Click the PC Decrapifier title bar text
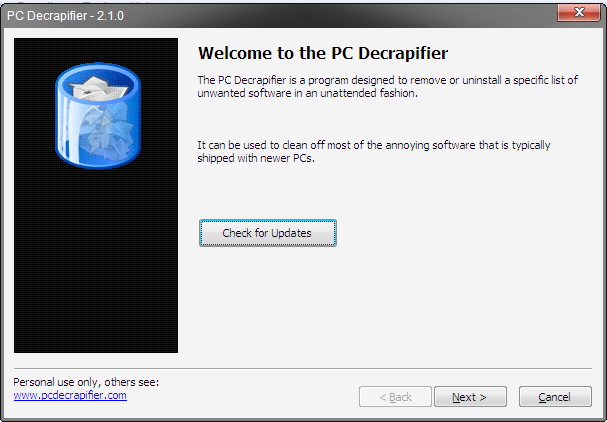 pyautogui.click(x=47, y=16)
